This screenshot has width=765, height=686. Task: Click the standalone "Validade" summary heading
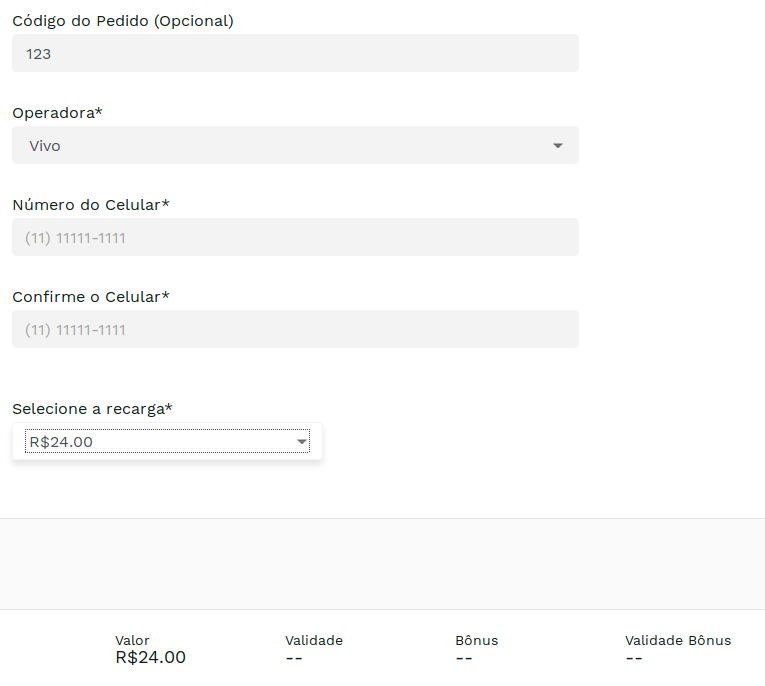(x=313, y=640)
